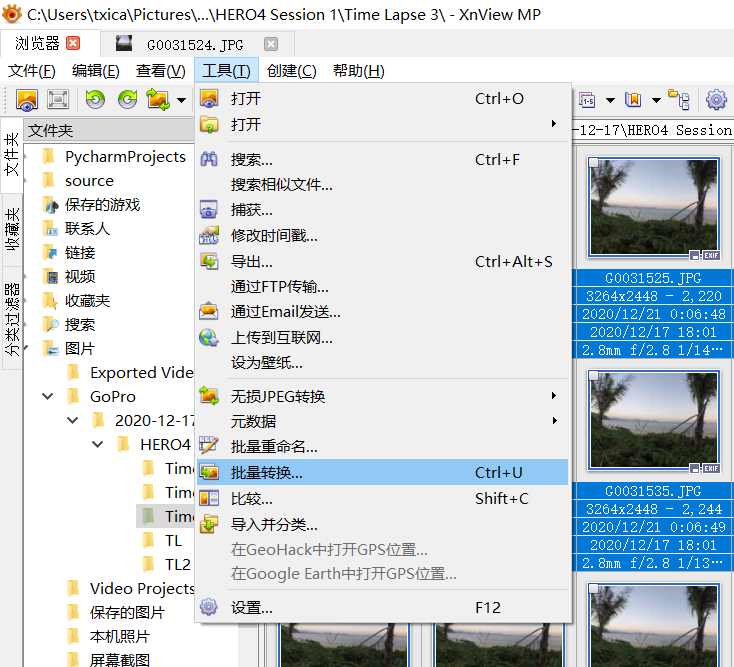The image size is (734, 667).
Task: Tick the checkbox on G0031535.JPG thumbnail
Action: click(593, 377)
